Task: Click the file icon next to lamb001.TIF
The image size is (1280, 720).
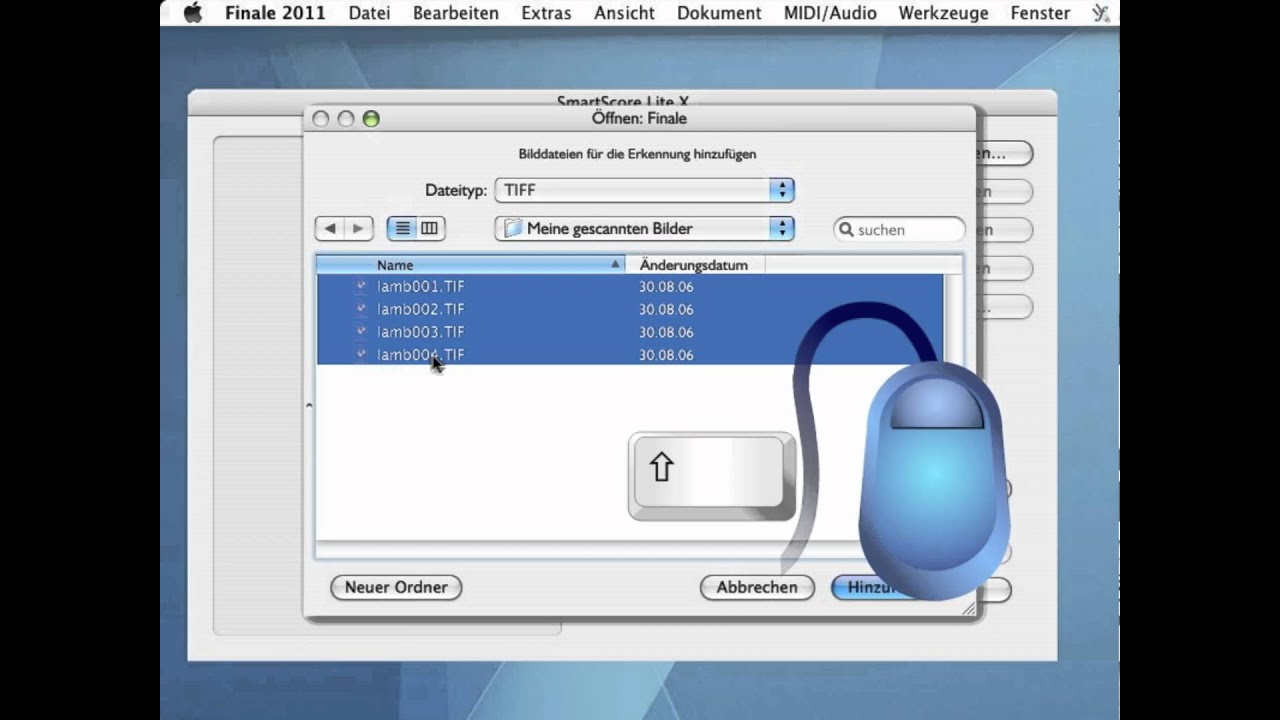Action: (x=361, y=287)
